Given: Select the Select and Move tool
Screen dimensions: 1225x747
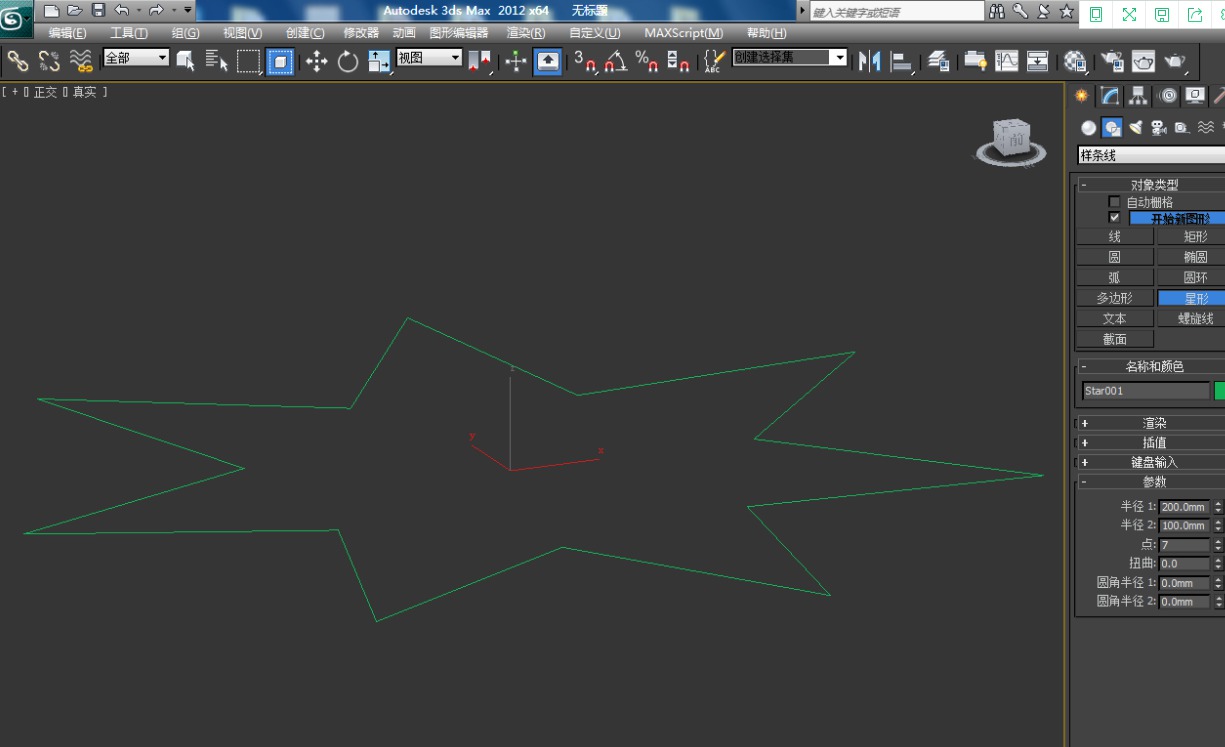Looking at the screenshot, I should (x=317, y=61).
